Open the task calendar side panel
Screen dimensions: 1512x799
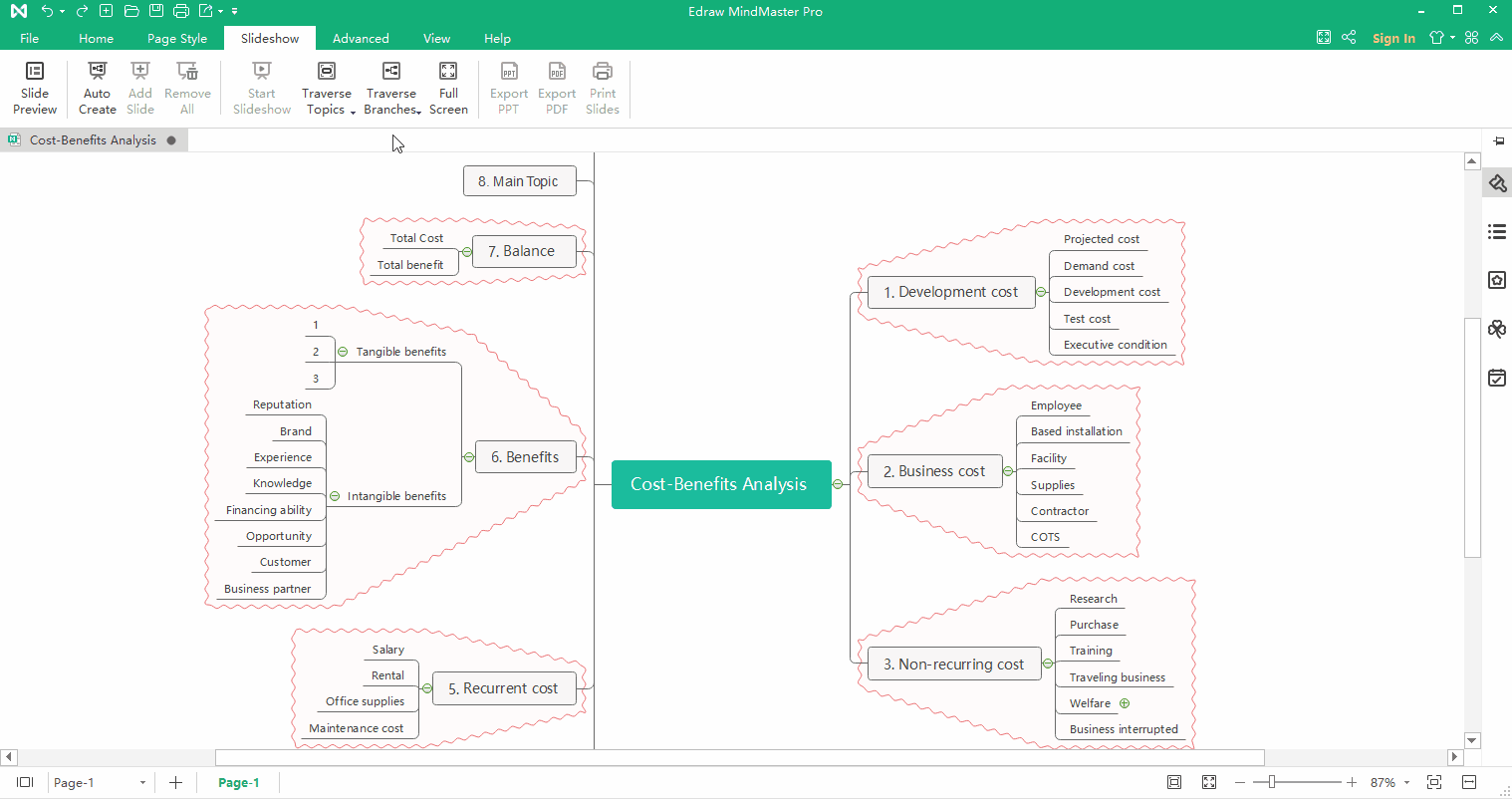click(1496, 378)
